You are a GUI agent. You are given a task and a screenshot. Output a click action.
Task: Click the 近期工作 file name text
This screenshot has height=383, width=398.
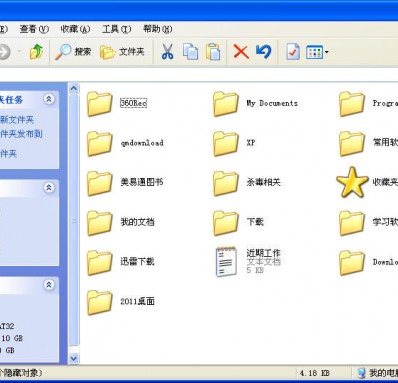(263, 253)
